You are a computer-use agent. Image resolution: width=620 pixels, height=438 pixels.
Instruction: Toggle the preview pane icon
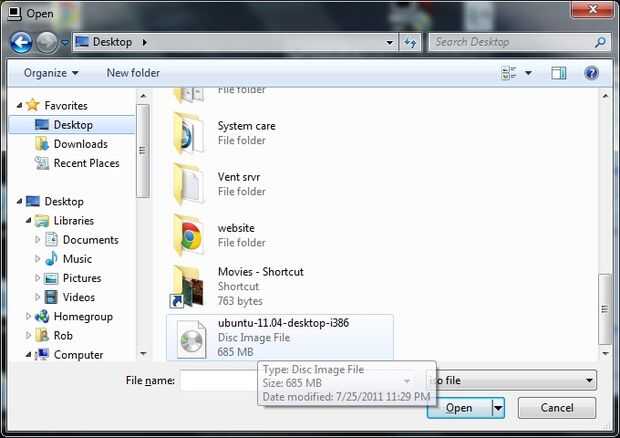(559, 73)
